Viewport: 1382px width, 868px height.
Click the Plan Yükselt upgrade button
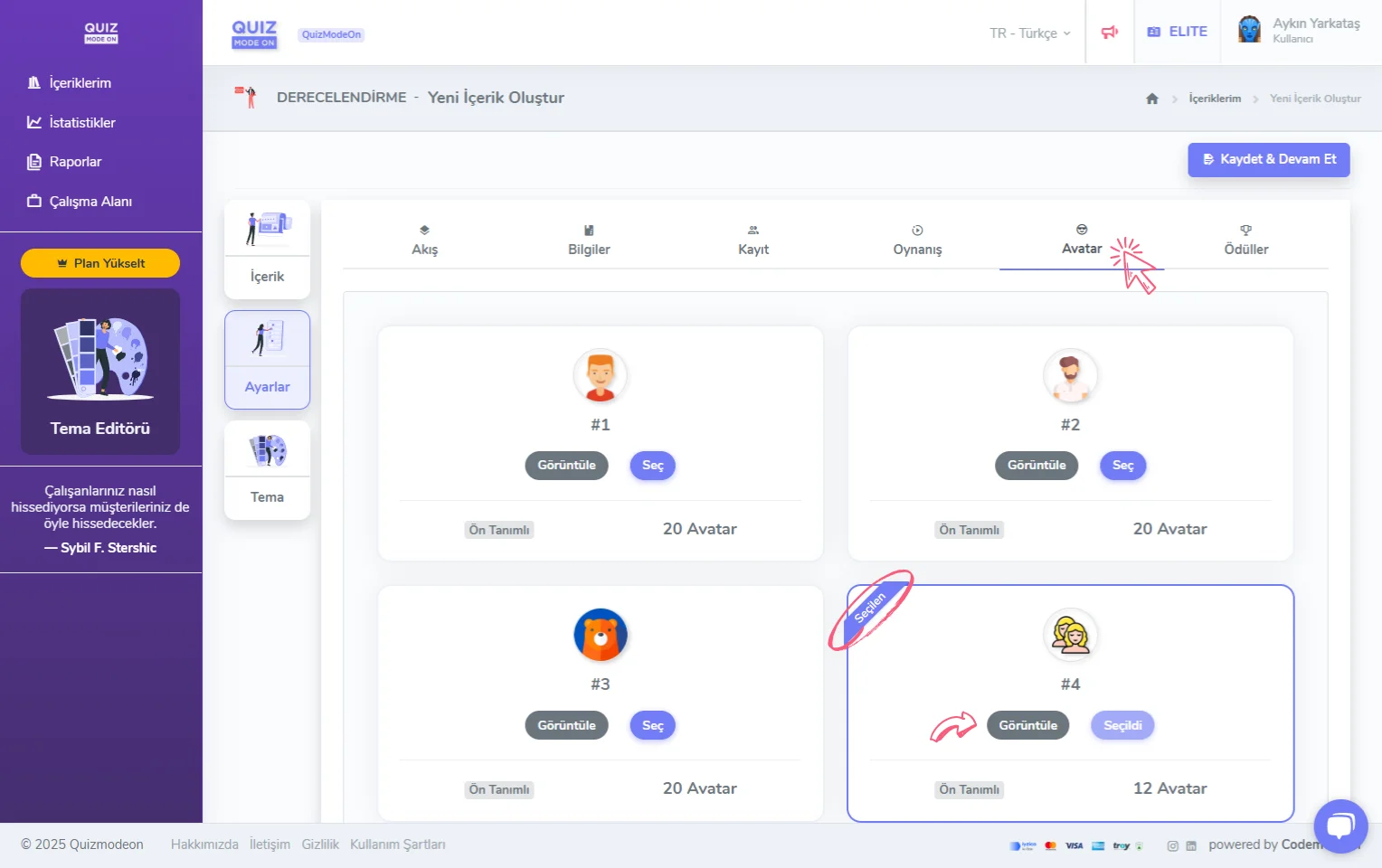(x=100, y=263)
